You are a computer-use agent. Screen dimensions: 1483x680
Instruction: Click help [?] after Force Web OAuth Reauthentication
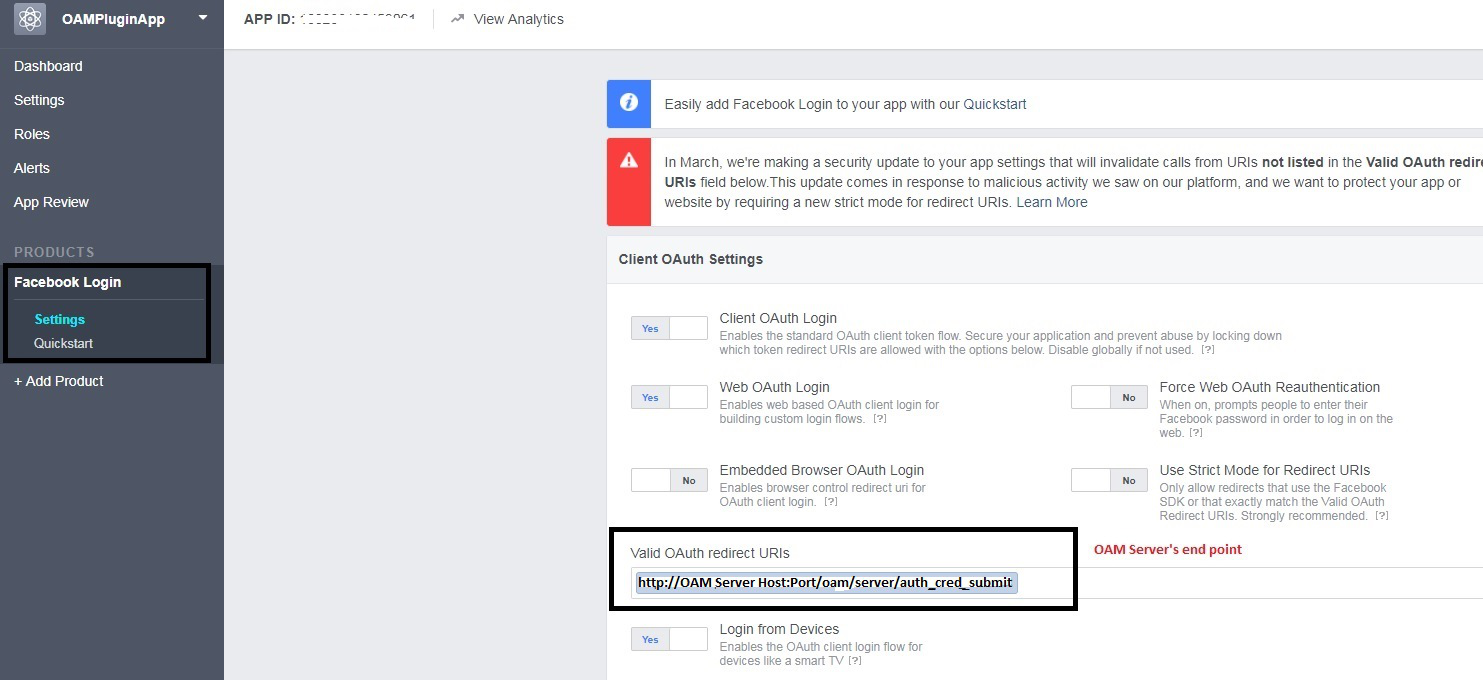pyautogui.click(x=1195, y=433)
